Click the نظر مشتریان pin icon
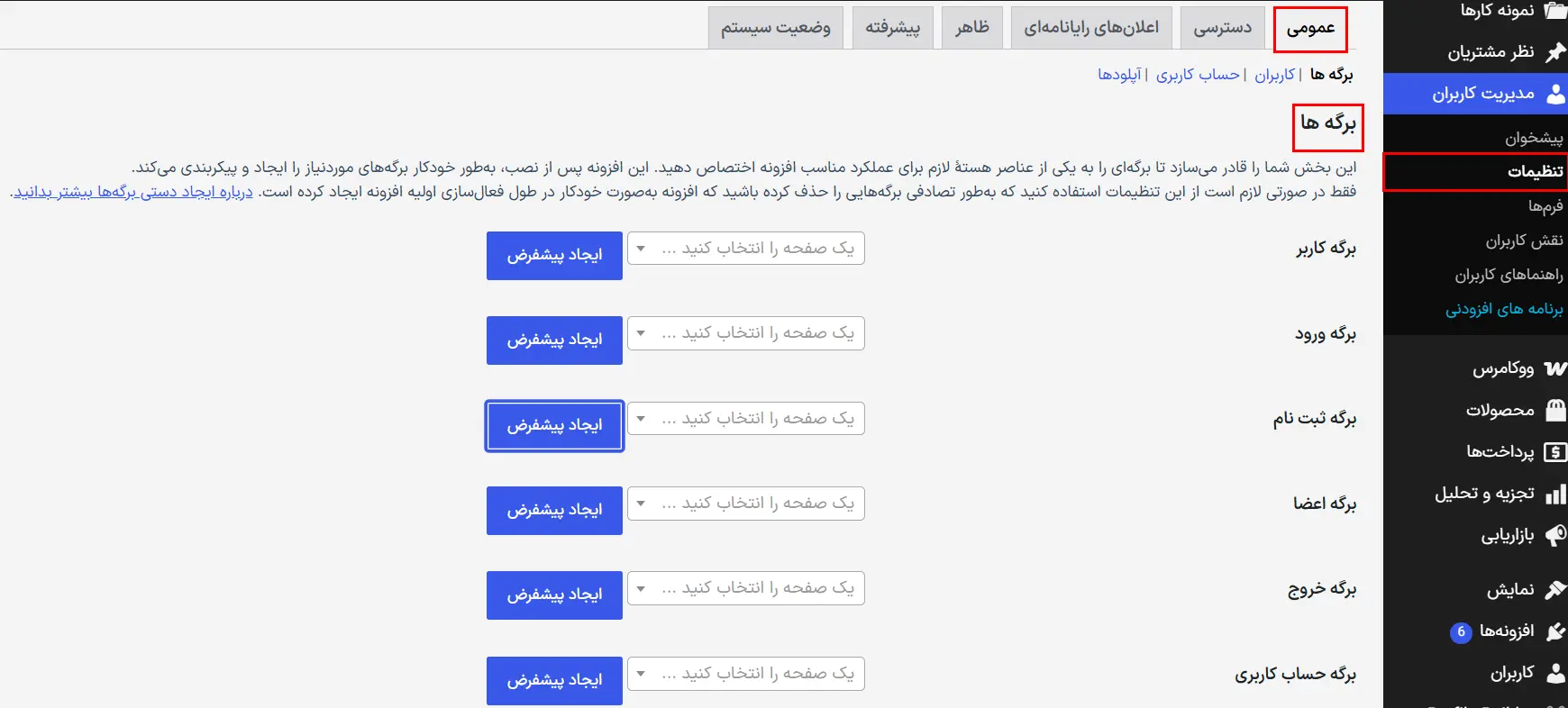Image resolution: width=1568 pixels, height=708 pixels. (x=1555, y=52)
